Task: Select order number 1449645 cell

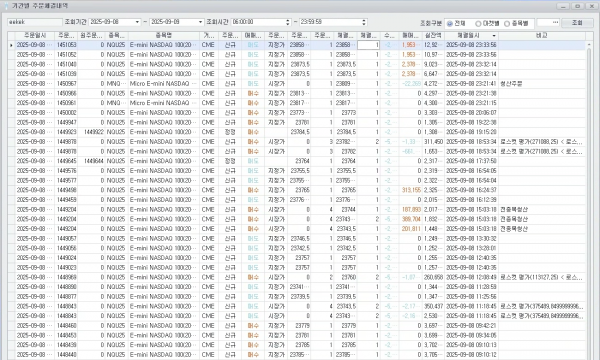Action: point(67,161)
